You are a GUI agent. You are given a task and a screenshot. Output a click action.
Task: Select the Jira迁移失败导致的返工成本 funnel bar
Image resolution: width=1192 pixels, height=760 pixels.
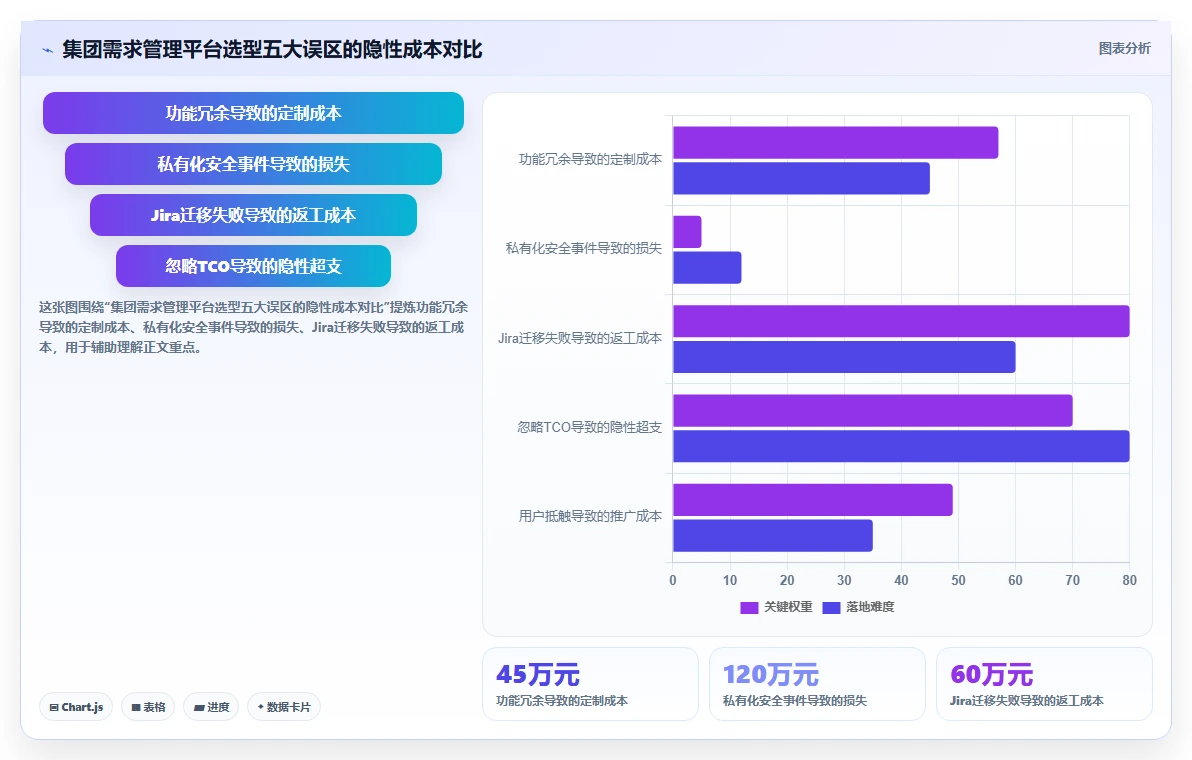point(253,215)
